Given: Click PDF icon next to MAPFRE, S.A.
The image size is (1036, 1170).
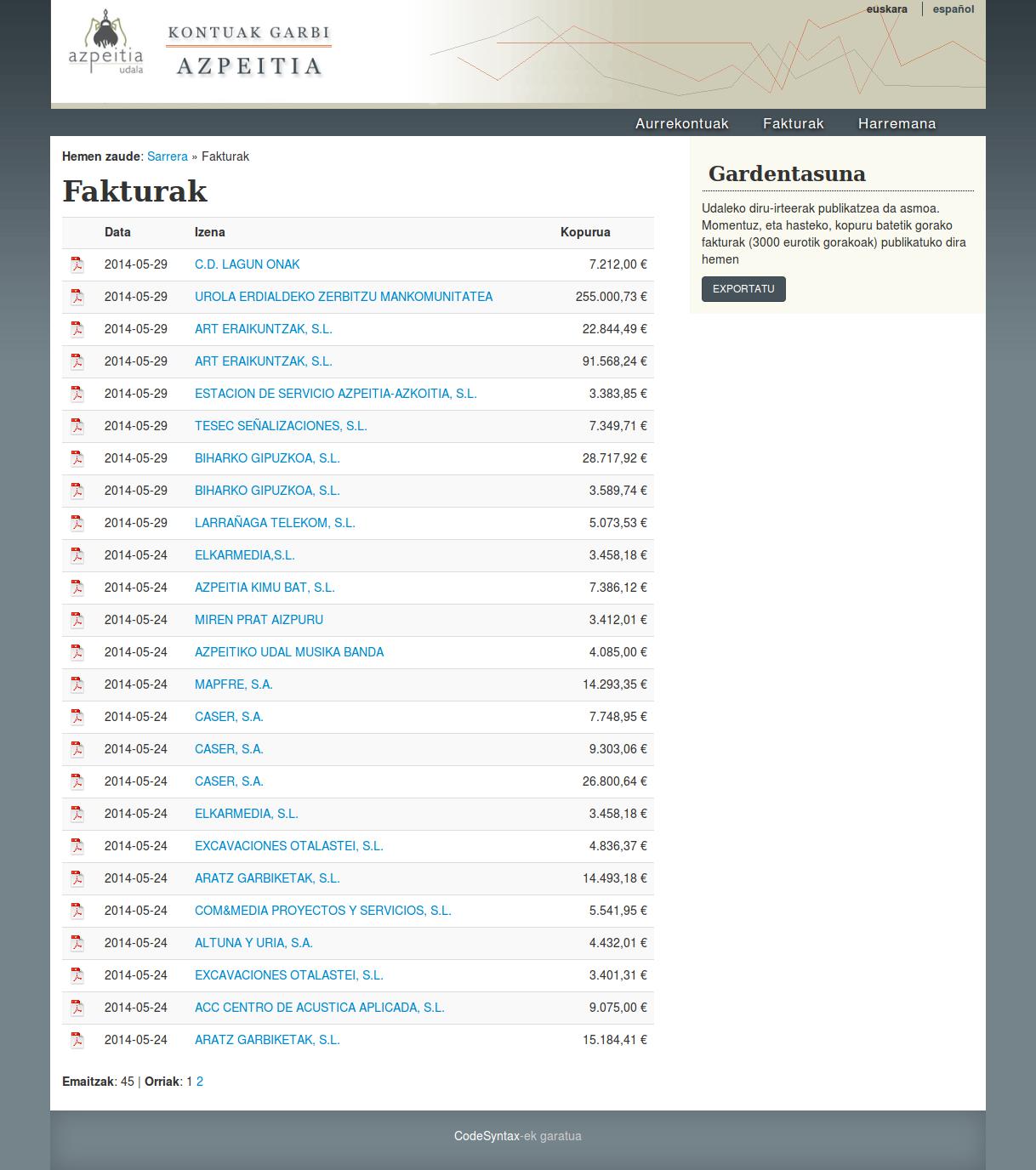Looking at the screenshot, I should pos(77,684).
